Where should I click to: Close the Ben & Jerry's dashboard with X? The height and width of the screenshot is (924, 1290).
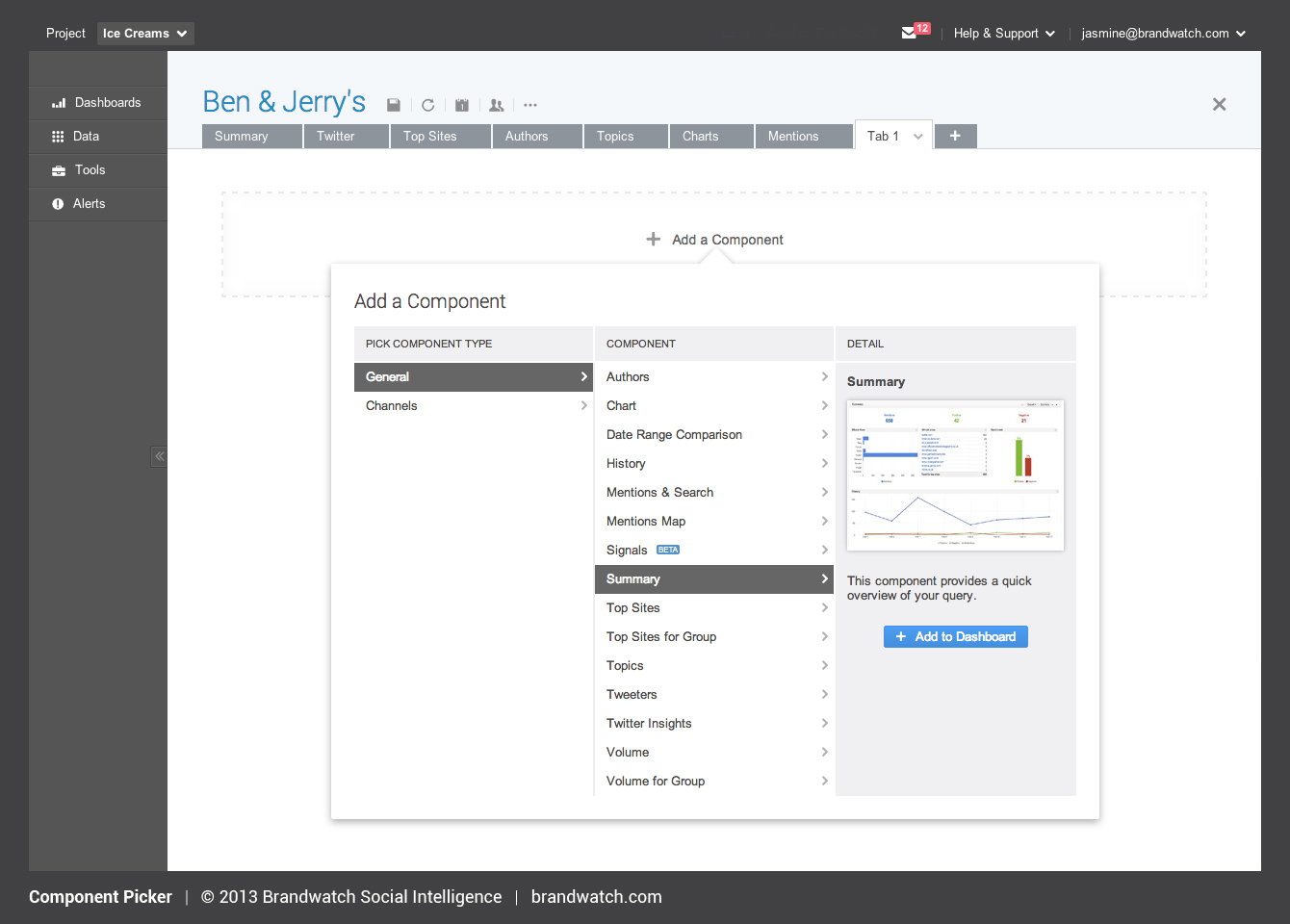(1219, 104)
